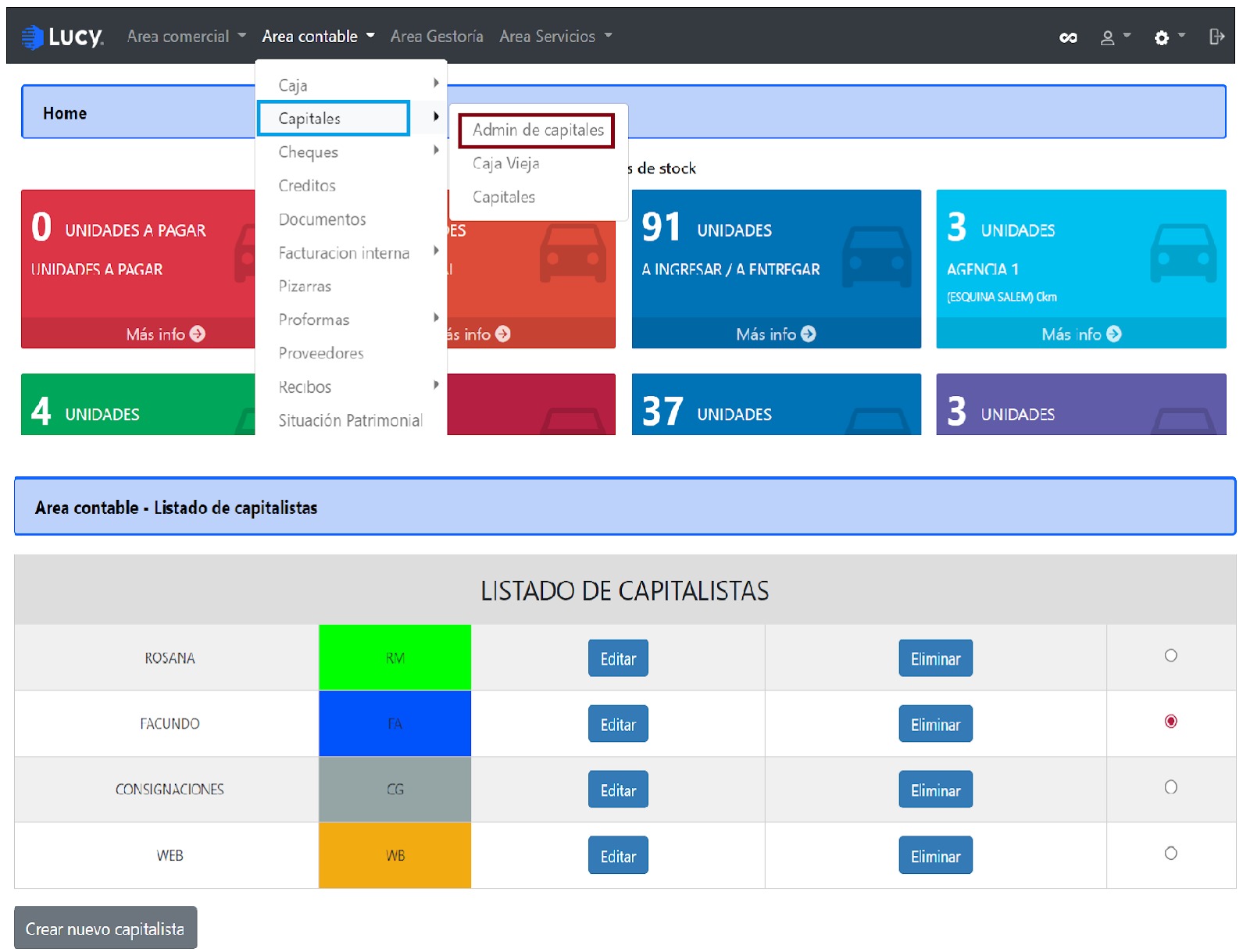Eliminar the ROSANA capitalista
This screenshot has height=952, width=1250.
935,658
